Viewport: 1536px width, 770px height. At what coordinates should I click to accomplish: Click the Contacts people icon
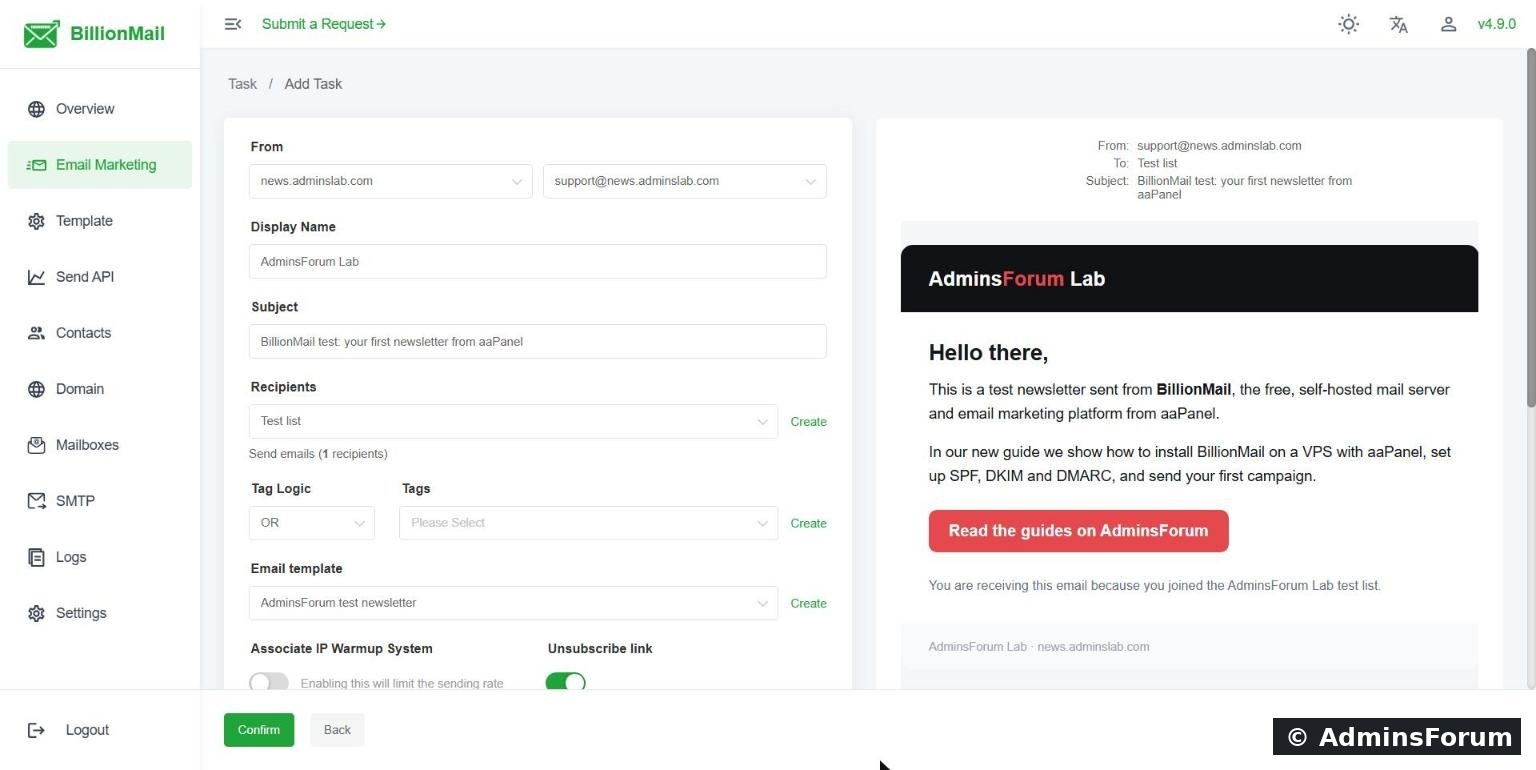point(37,333)
